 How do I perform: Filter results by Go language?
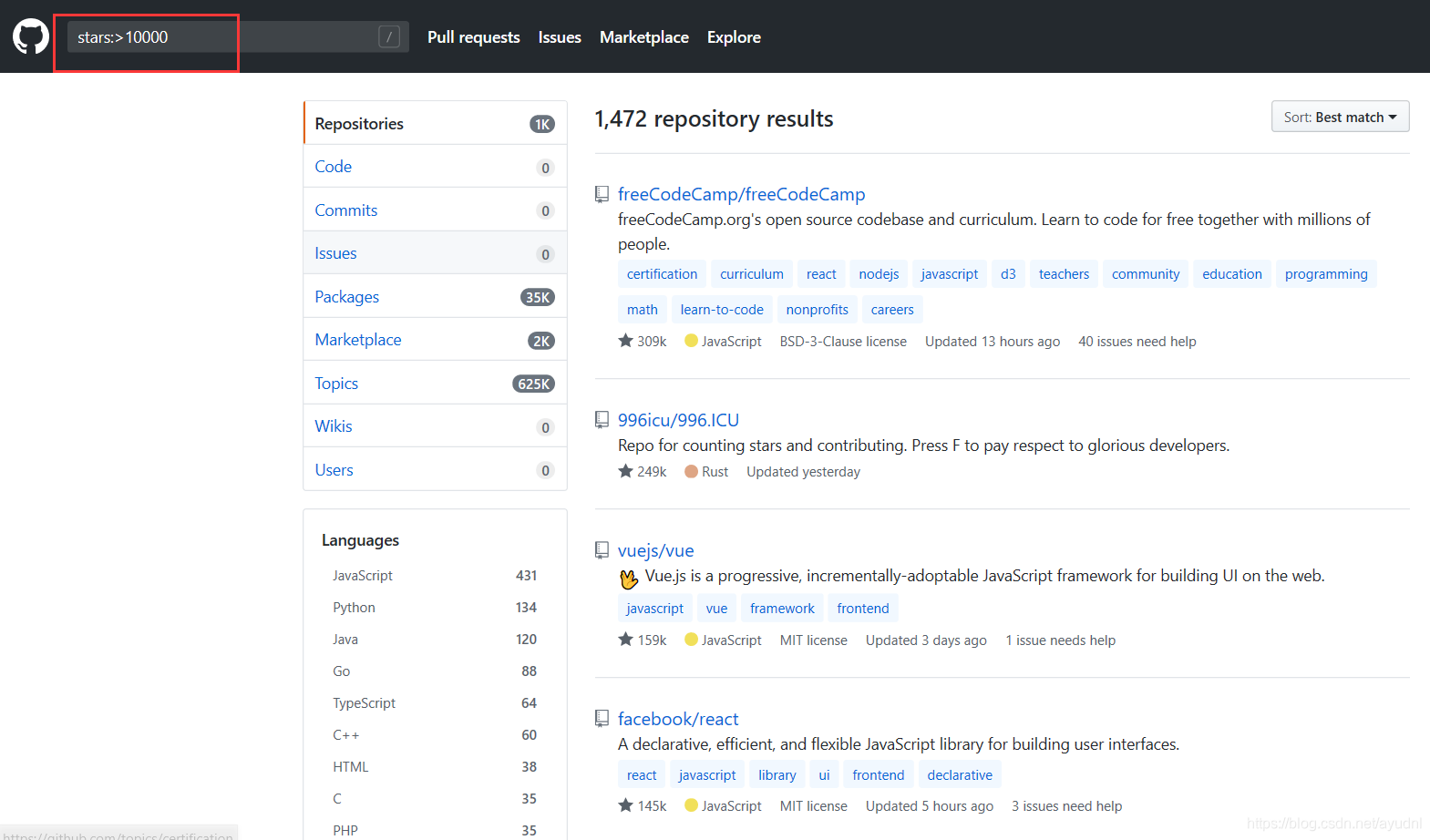[x=435, y=671]
